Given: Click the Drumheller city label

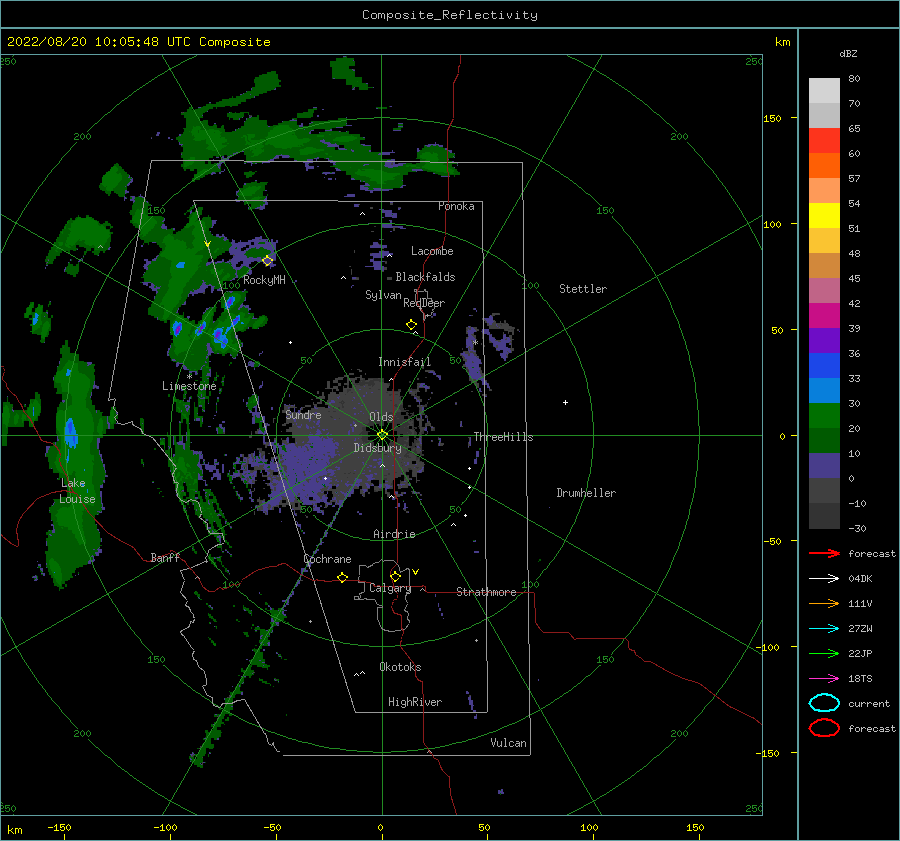Looking at the screenshot, I should click(586, 493).
